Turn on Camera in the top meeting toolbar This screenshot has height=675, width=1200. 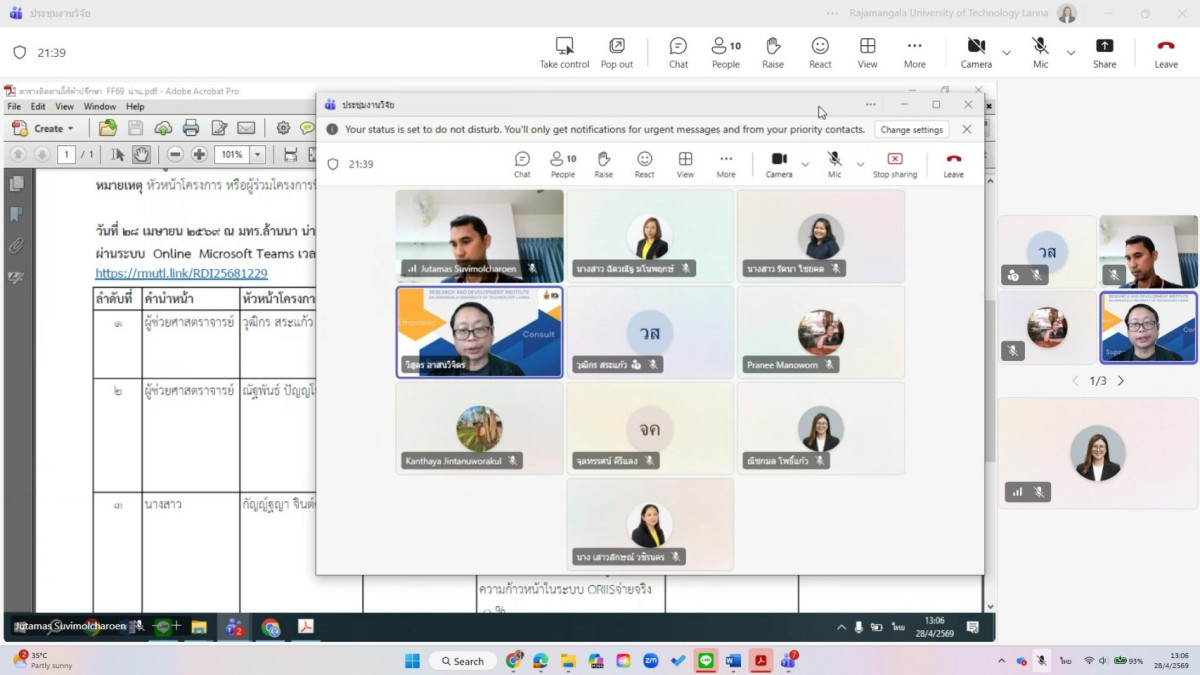click(x=976, y=53)
